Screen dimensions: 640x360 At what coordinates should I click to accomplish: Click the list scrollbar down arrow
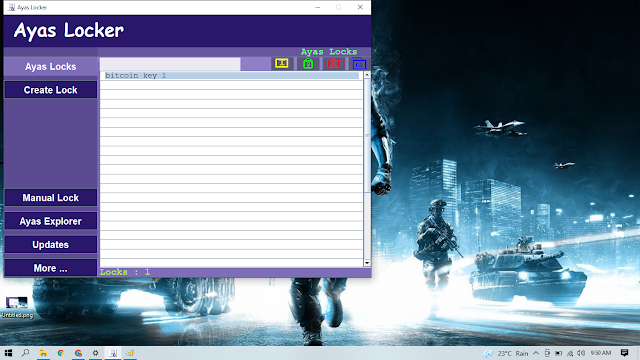click(367, 263)
